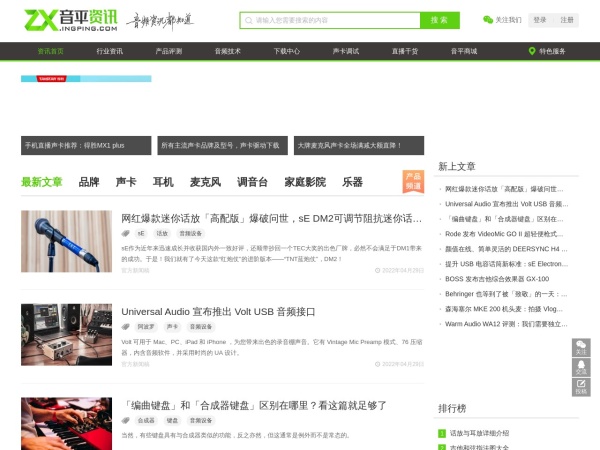Open sidebar link 提升 USB 电容话筒新标准 sE Electron
This screenshot has height=450, width=600.
[506, 264]
